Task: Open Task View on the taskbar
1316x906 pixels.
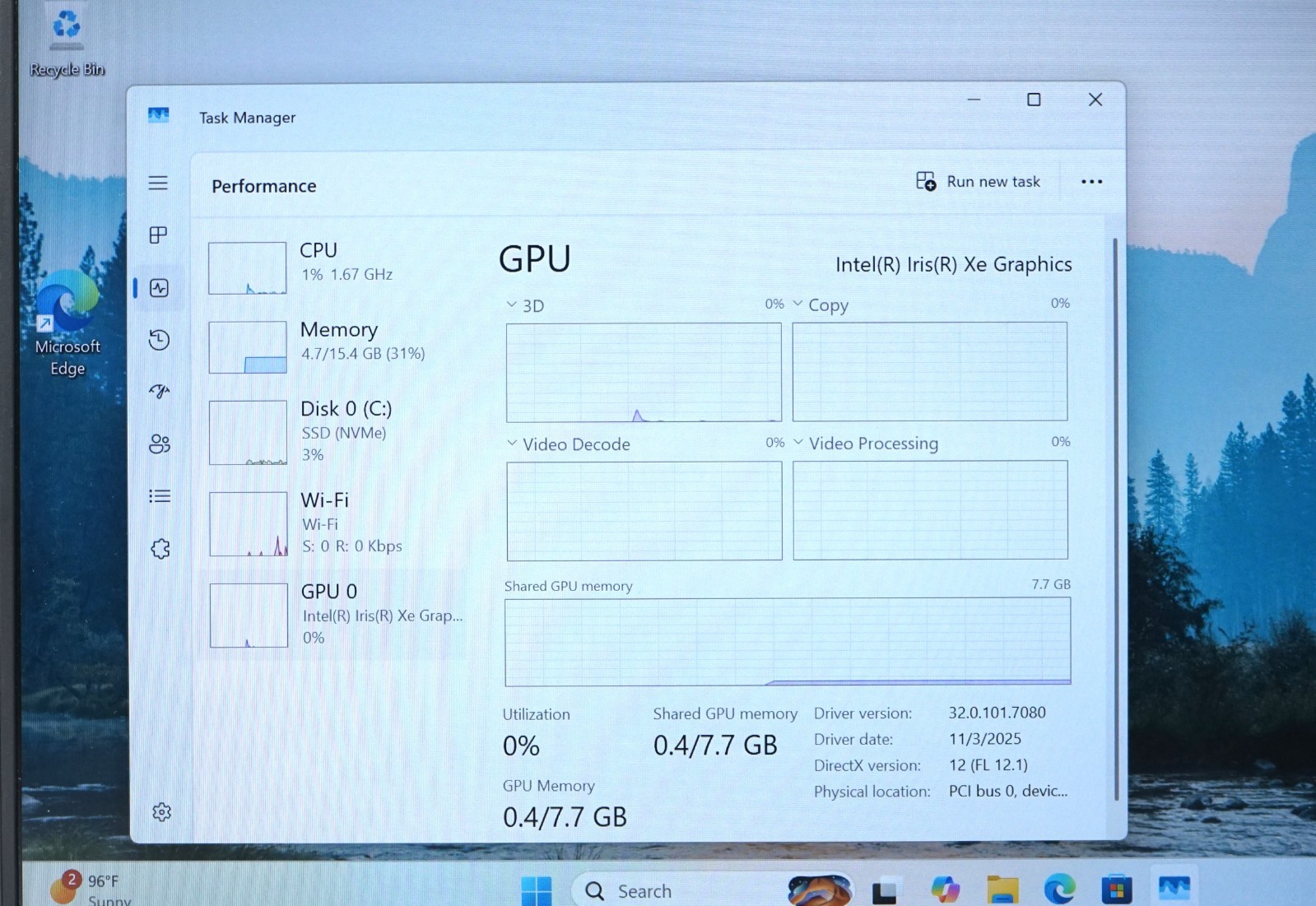Action: pos(885,891)
